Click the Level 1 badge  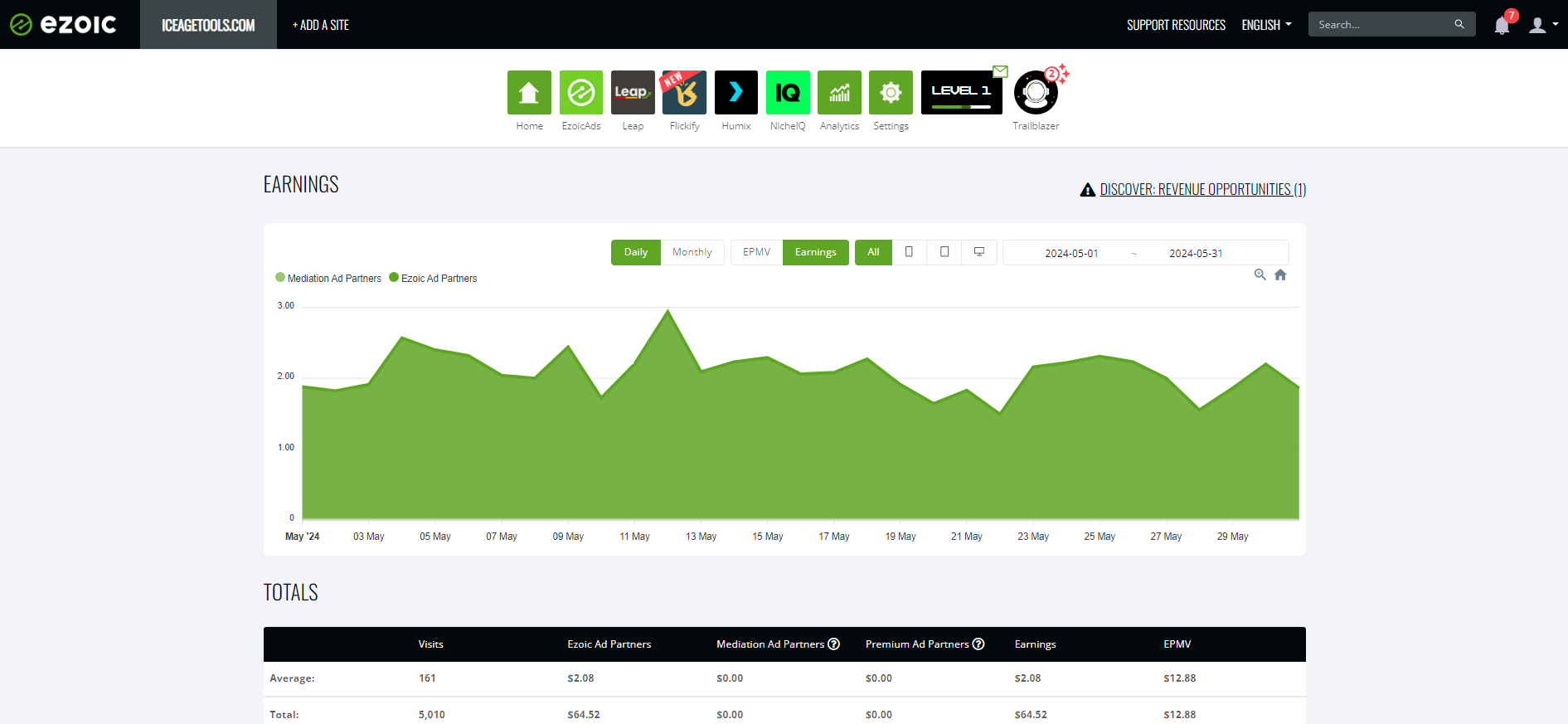[x=961, y=92]
